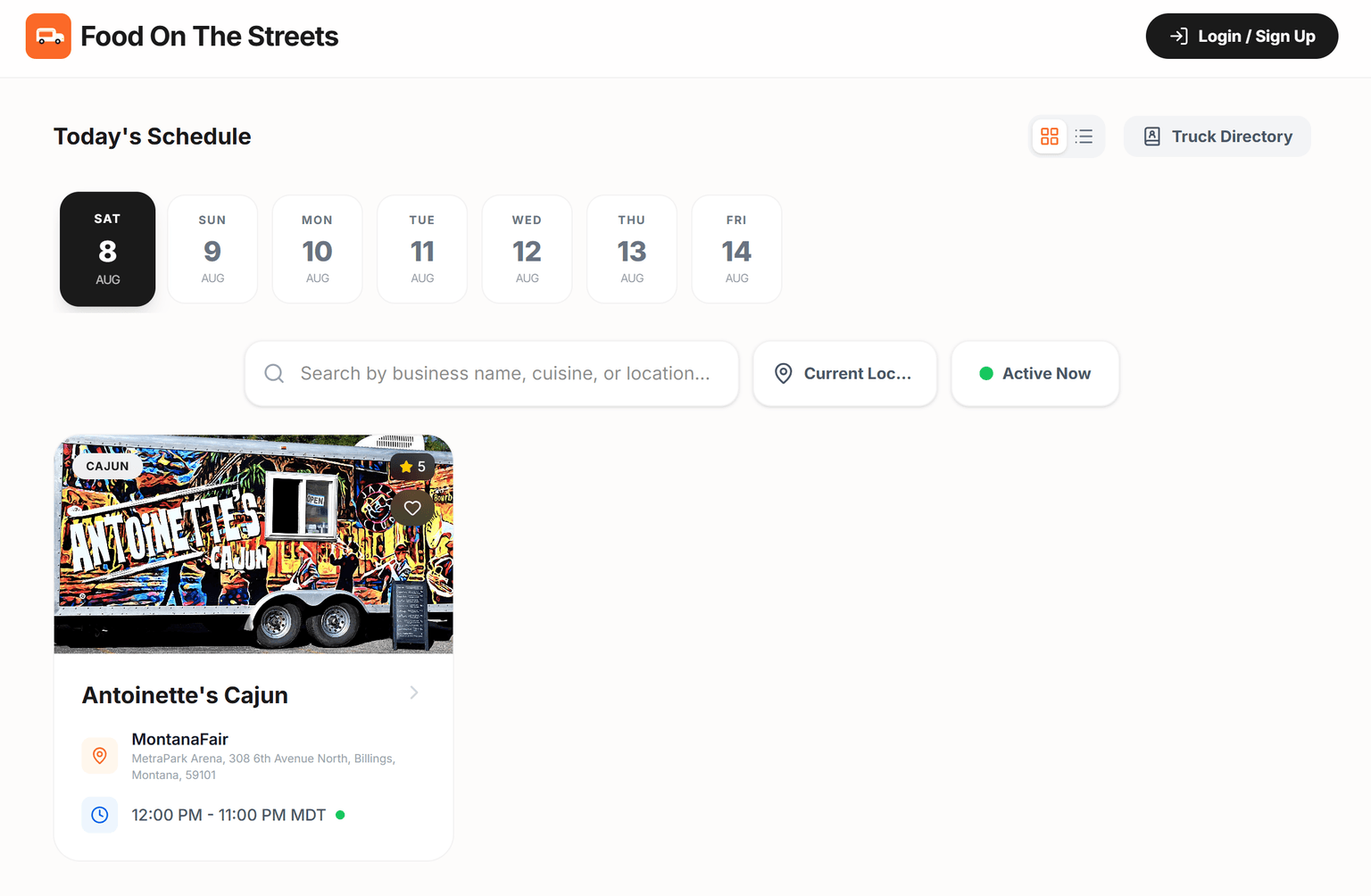Click the Food On The Streets title

(210, 37)
